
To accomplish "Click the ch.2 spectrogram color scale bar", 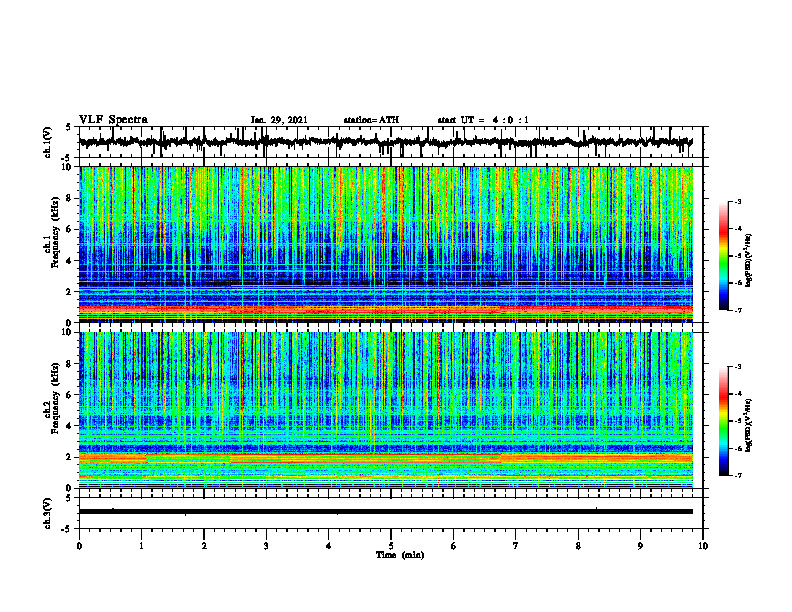I will [724, 421].
